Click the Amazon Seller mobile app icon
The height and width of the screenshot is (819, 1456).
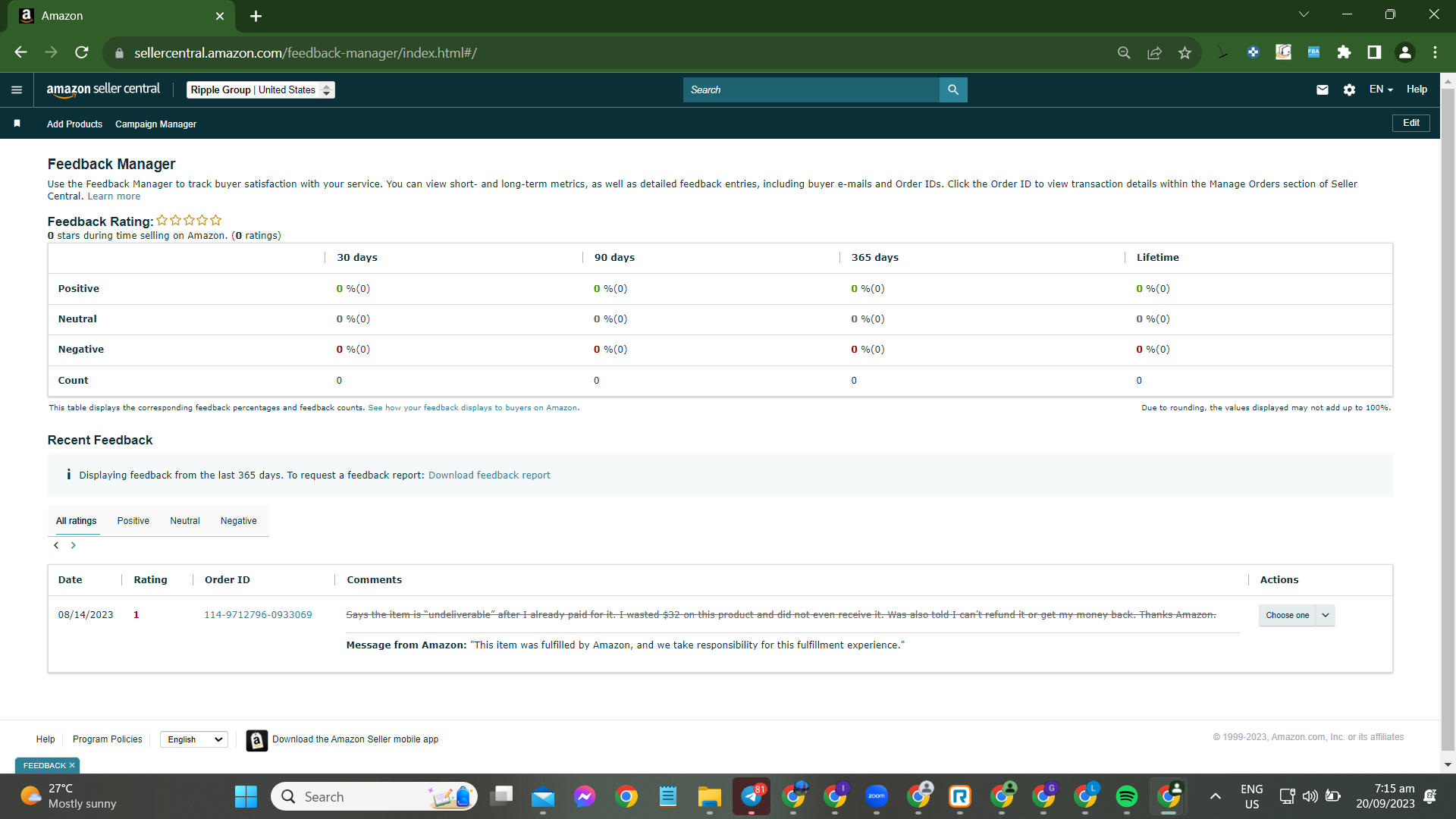coord(257,740)
